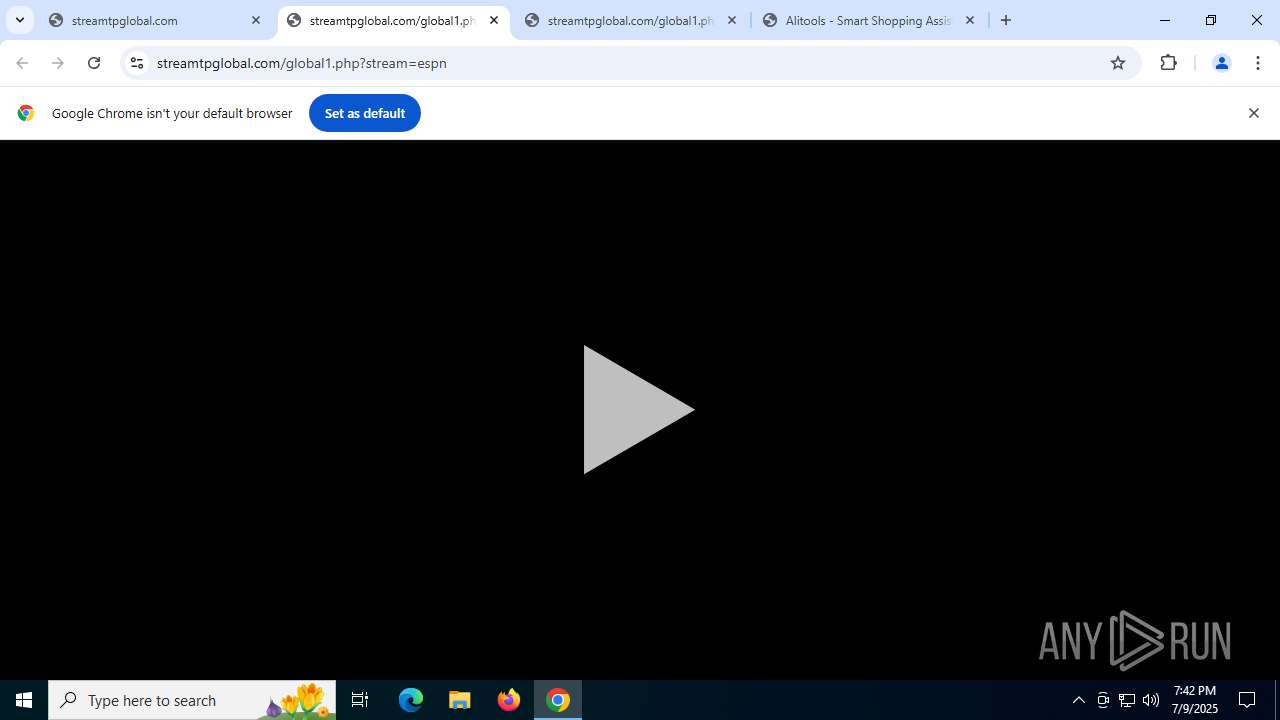Play the video with the center play button
This screenshot has height=720, width=1280.
pos(639,409)
